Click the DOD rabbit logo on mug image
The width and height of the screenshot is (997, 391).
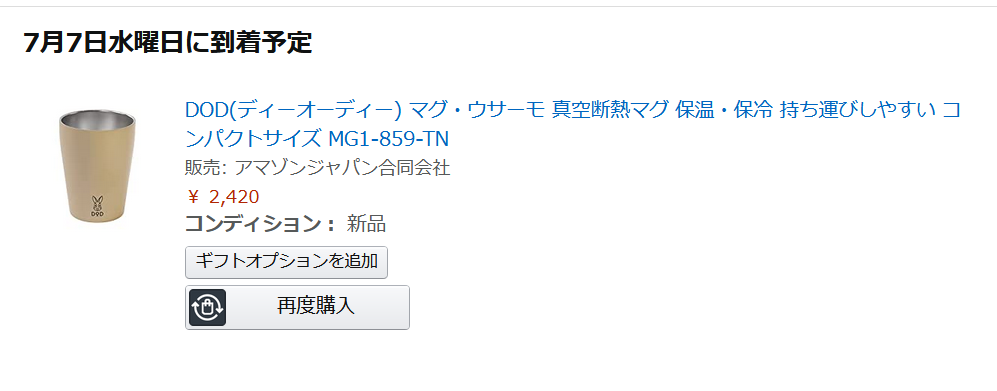(x=97, y=207)
